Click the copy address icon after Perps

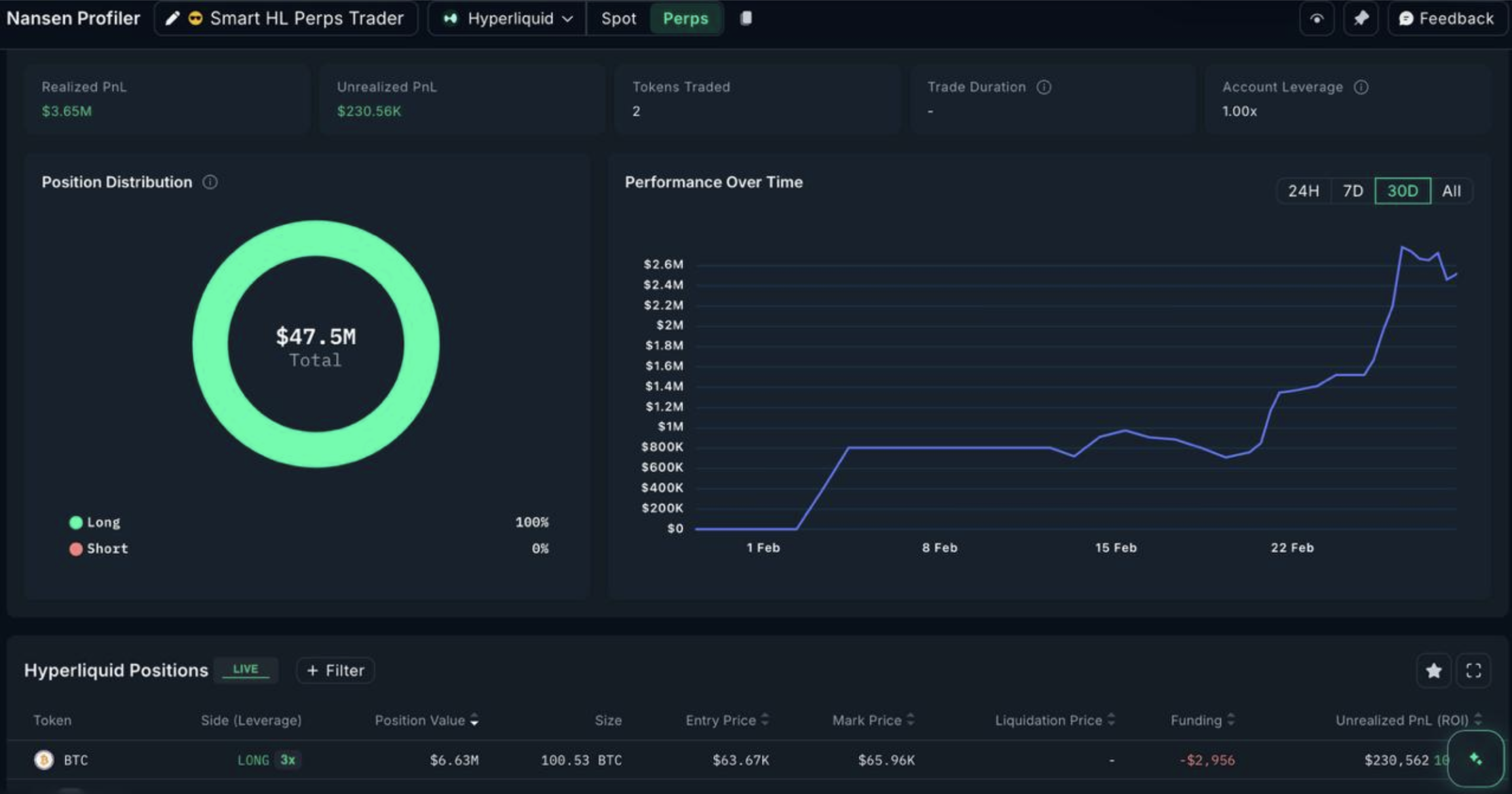(x=746, y=18)
